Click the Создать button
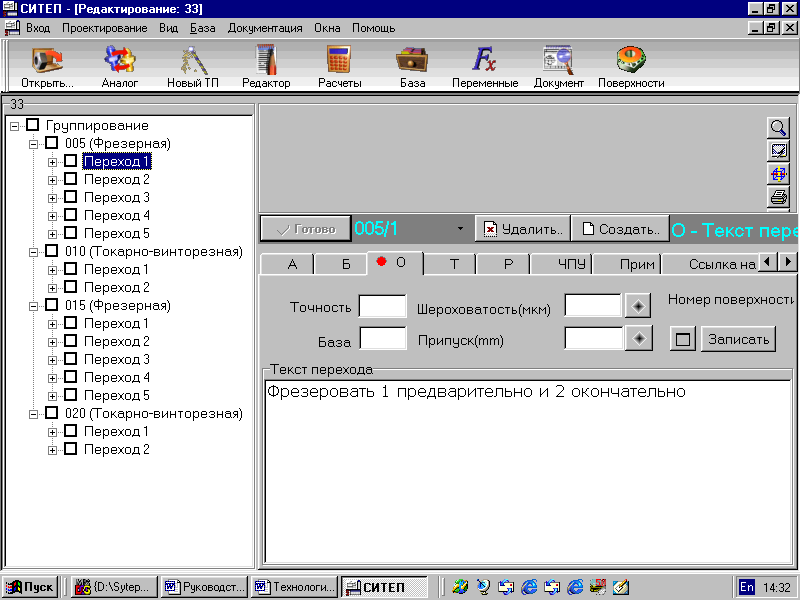The height and width of the screenshot is (600, 800). tap(620, 229)
